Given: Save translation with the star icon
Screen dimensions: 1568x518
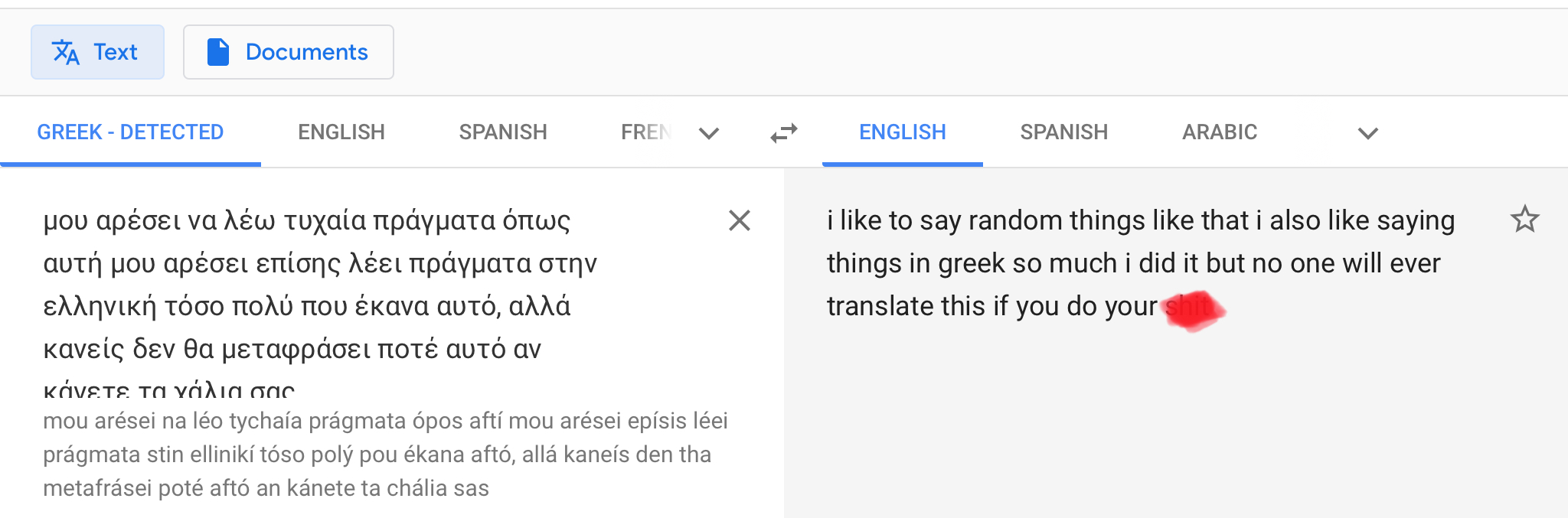Looking at the screenshot, I should pyautogui.click(x=1524, y=220).
